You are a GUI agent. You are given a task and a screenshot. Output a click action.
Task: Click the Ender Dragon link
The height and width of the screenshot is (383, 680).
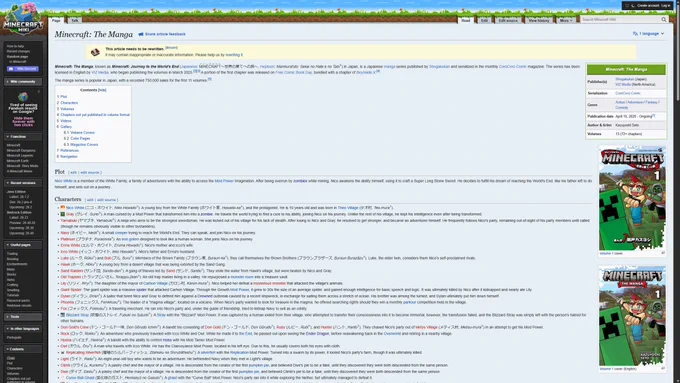point(317,334)
